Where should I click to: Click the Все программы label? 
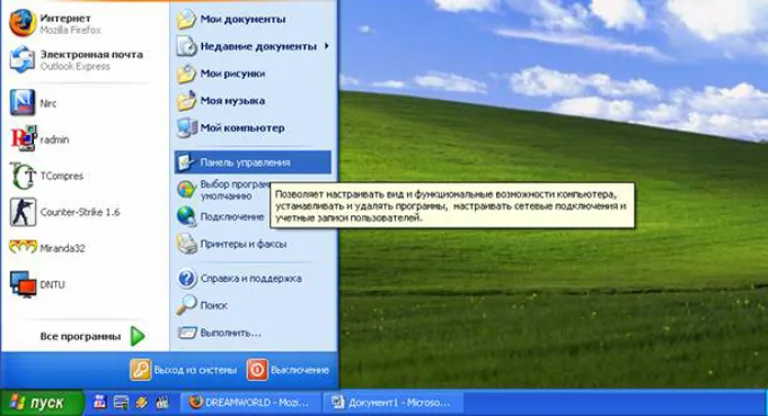(x=80, y=337)
